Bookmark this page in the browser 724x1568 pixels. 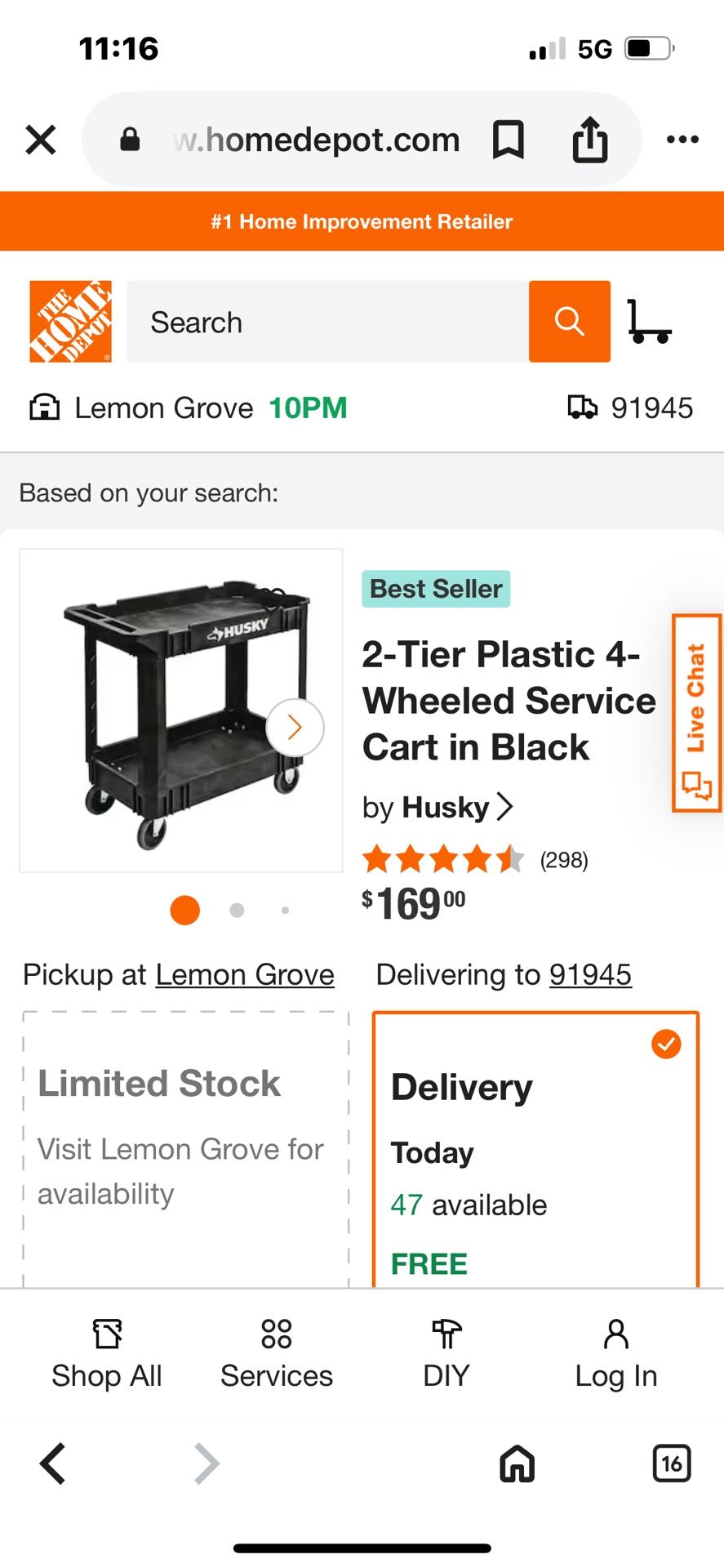coord(508,140)
